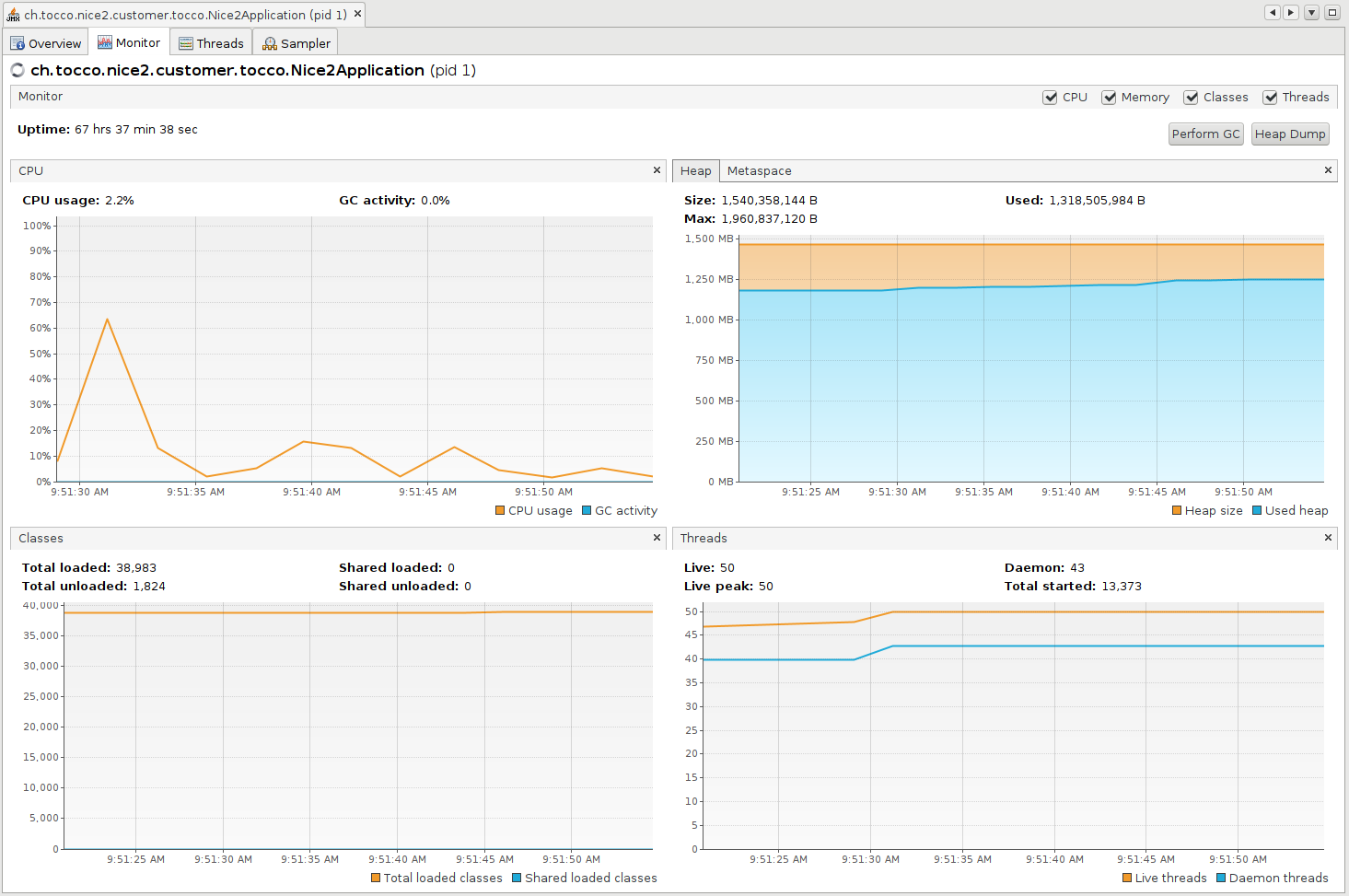The image size is (1349, 896).
Task: Select the Nice2Application document tab
Action: point(185,15)
